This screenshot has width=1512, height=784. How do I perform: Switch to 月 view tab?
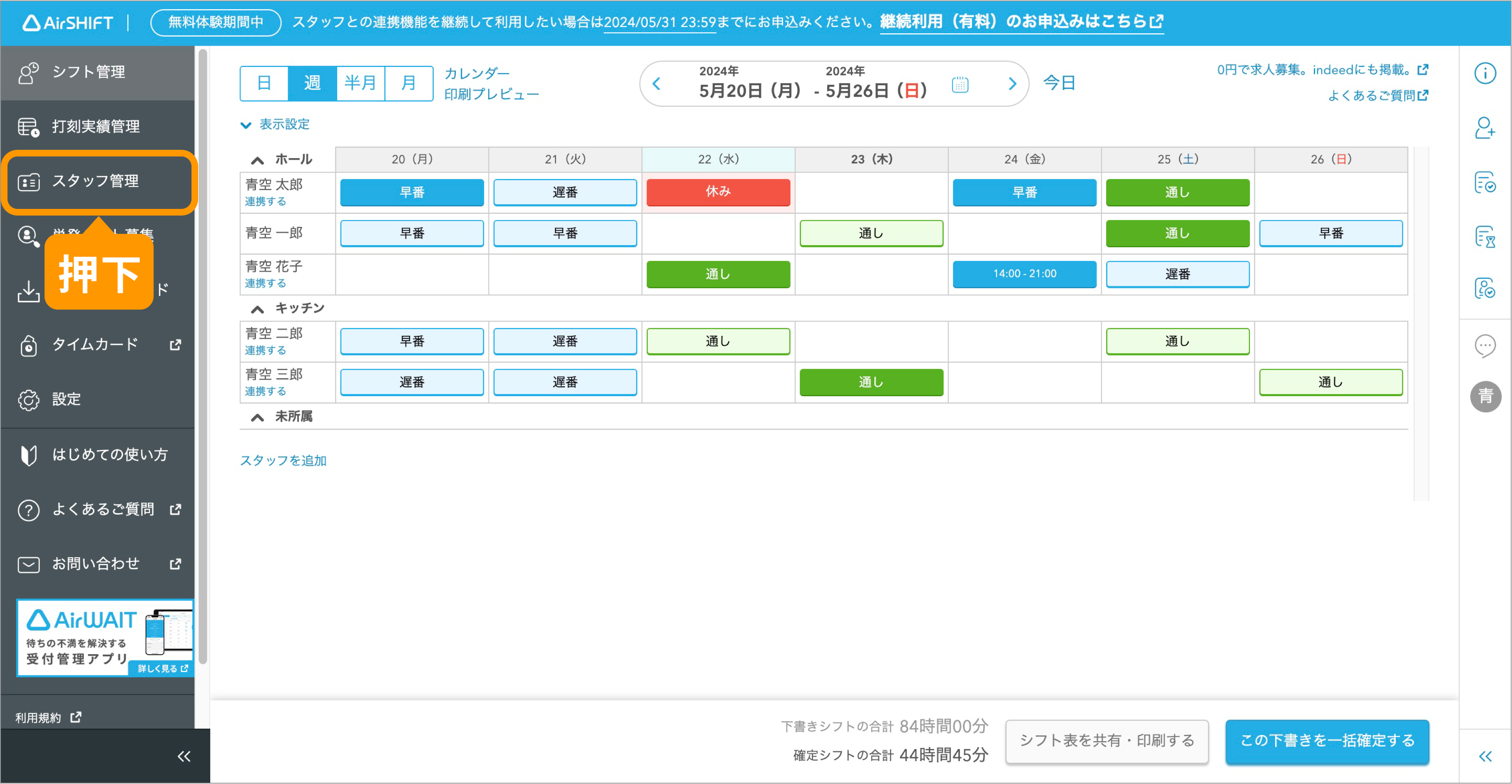click(408, 83)
